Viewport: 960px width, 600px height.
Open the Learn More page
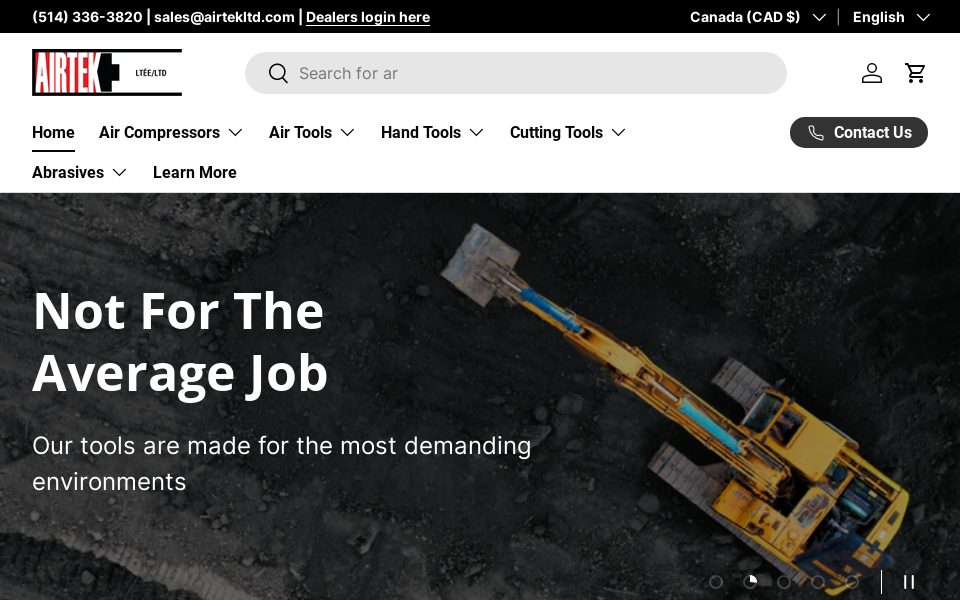coord(194,172)
